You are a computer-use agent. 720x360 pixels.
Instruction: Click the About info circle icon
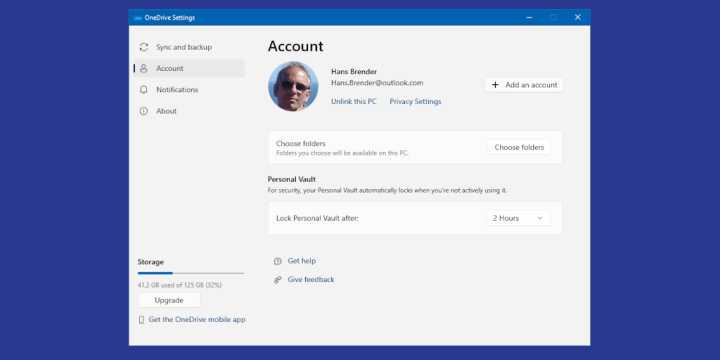144,111
